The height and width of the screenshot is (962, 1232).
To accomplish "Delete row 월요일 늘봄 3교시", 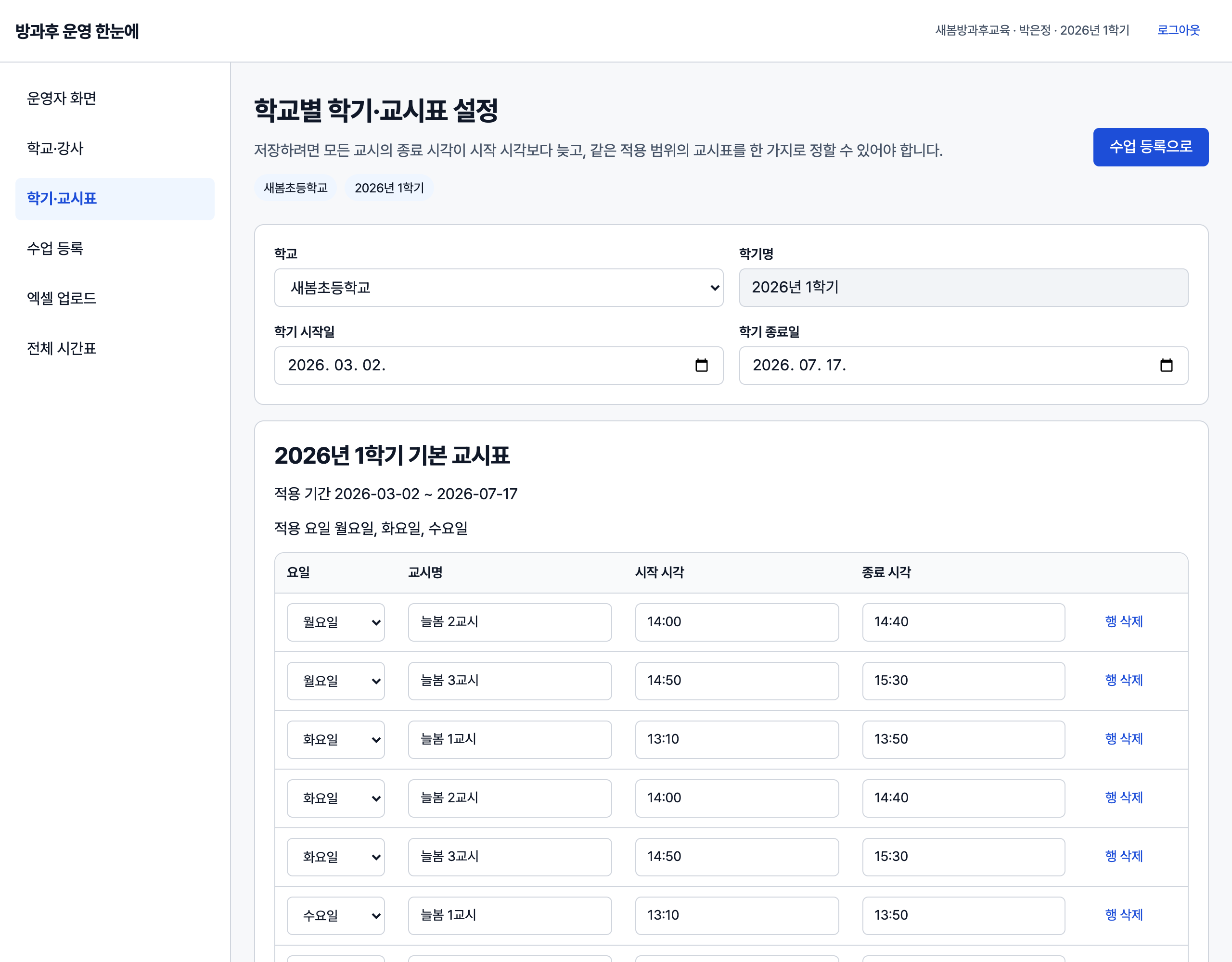I will click(x=1124, y=681).
